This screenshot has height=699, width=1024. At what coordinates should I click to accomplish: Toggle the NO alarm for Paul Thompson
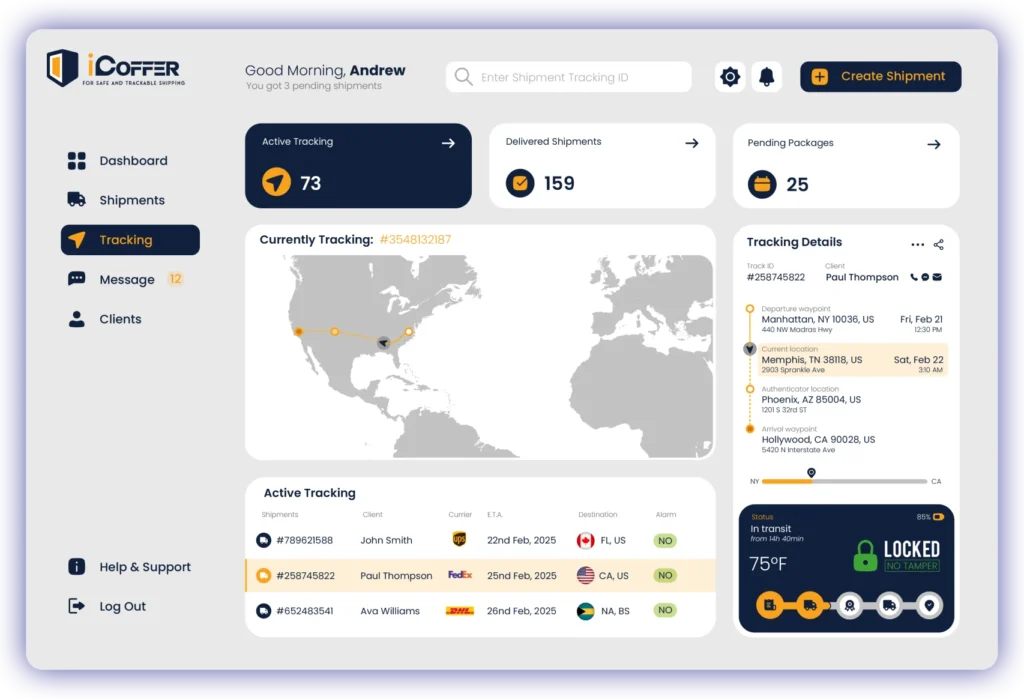pyautogui.click(x=664, y=576)
